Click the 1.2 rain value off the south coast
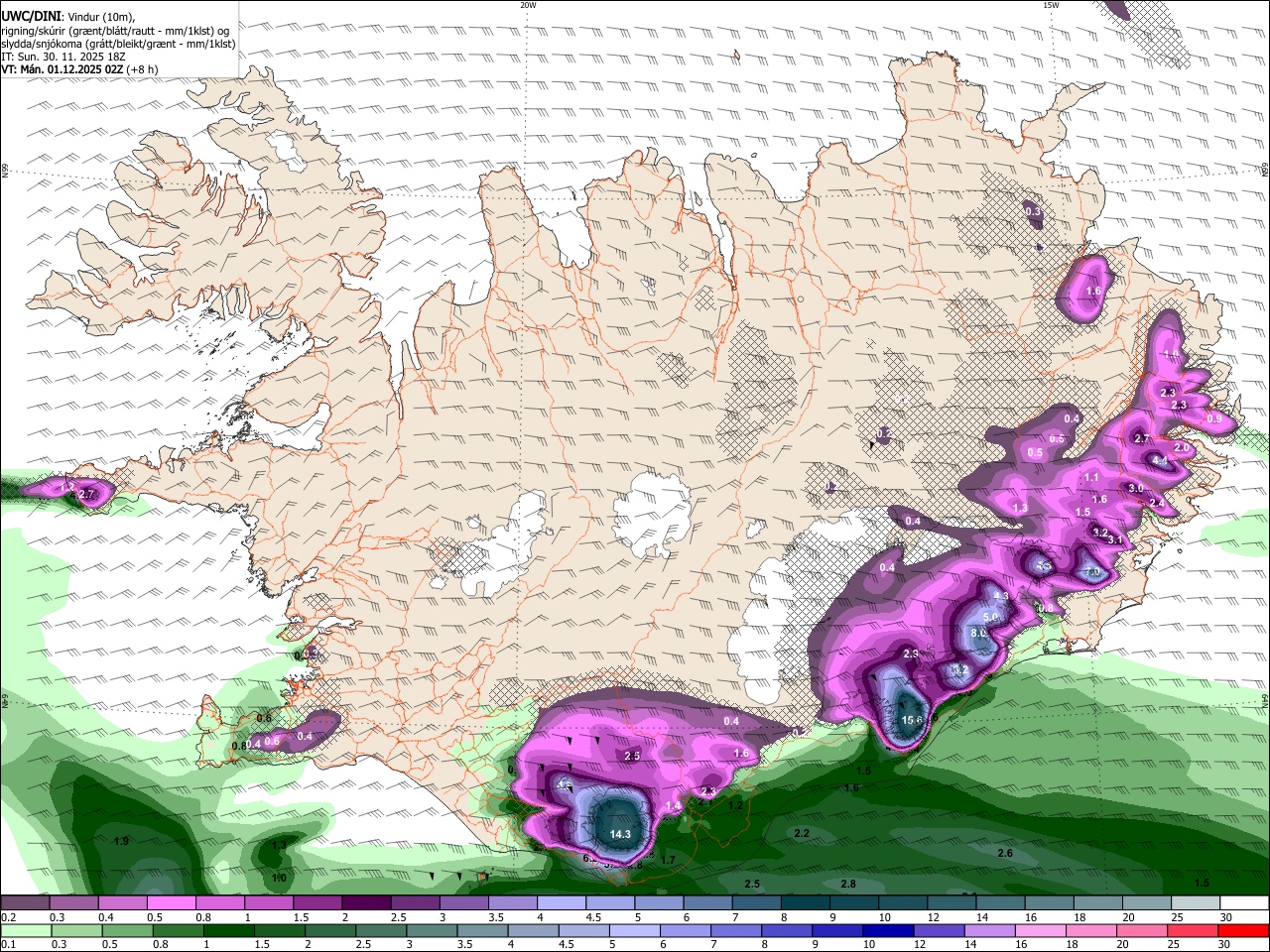Screen dimensions: 1270x952 (735, 806)
